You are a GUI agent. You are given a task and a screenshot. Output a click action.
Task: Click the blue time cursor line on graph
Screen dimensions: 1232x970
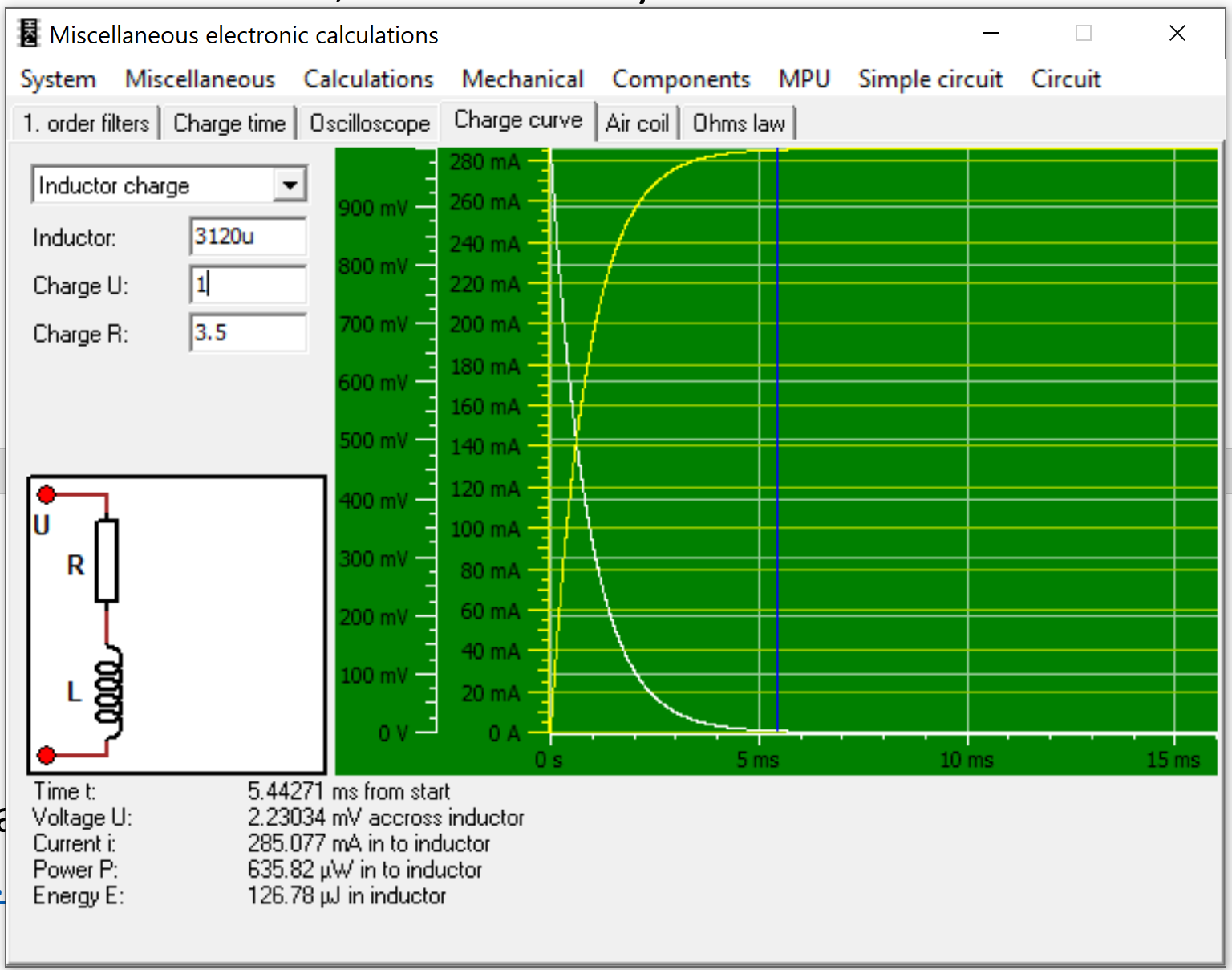(777, 440)
